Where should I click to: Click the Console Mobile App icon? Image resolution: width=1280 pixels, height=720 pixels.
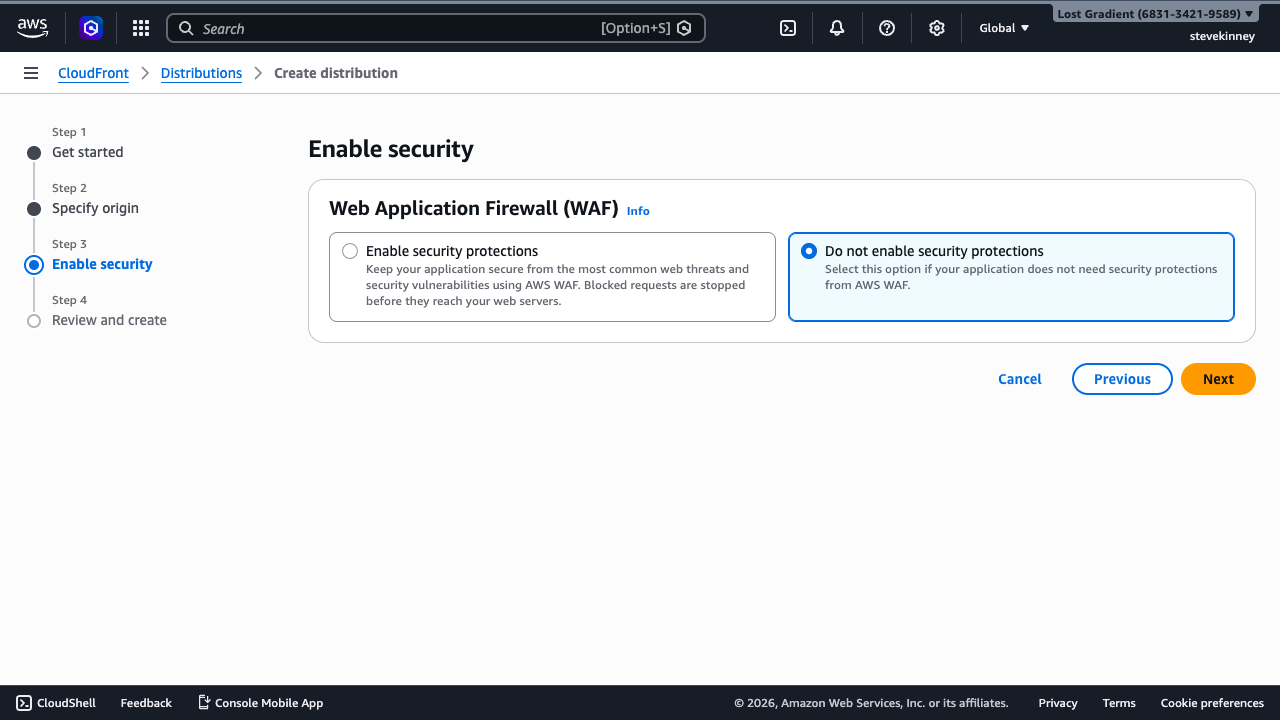[204, 703]
